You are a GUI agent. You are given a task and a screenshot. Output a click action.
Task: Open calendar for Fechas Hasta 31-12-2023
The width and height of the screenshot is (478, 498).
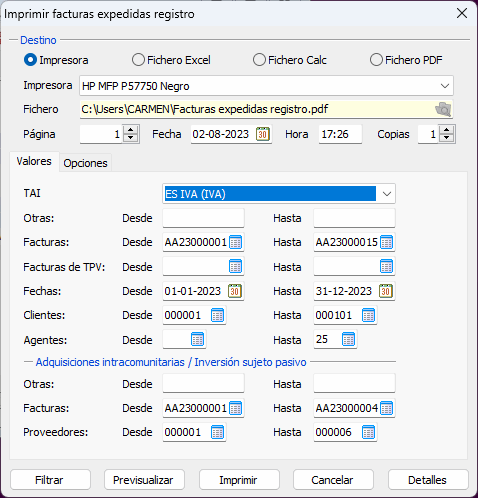coord(386,291)
